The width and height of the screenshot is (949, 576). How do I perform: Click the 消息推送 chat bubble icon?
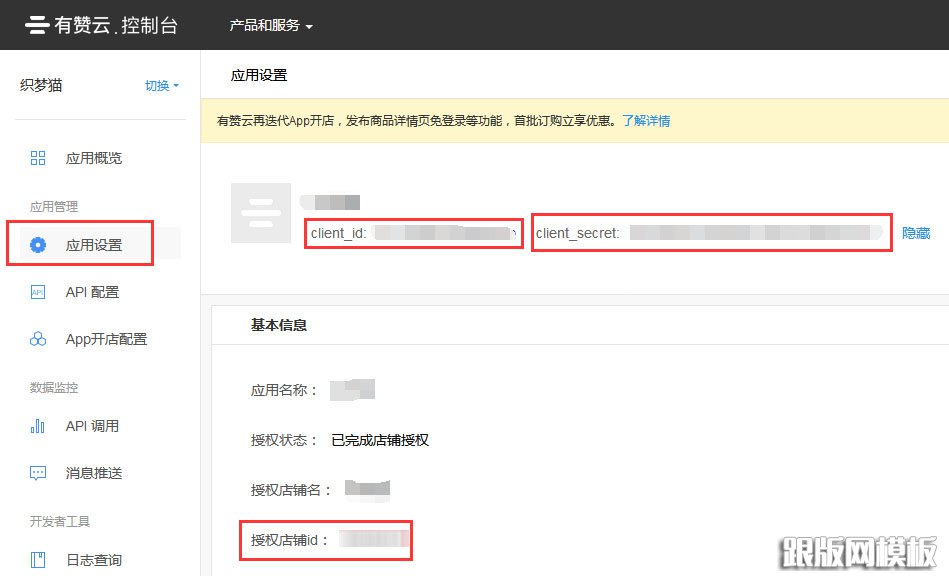(x=38, y=473)
